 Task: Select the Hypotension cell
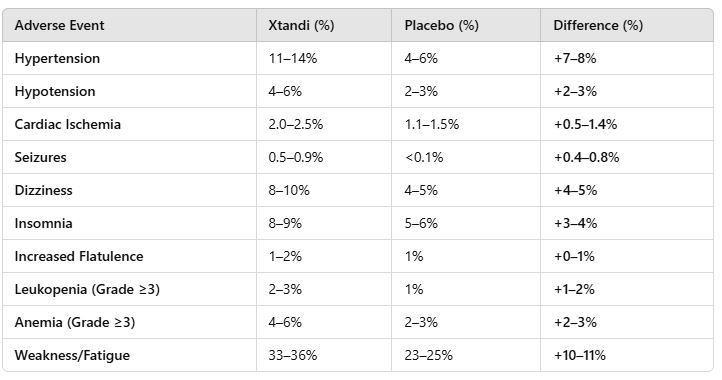(x=55, y=91)
